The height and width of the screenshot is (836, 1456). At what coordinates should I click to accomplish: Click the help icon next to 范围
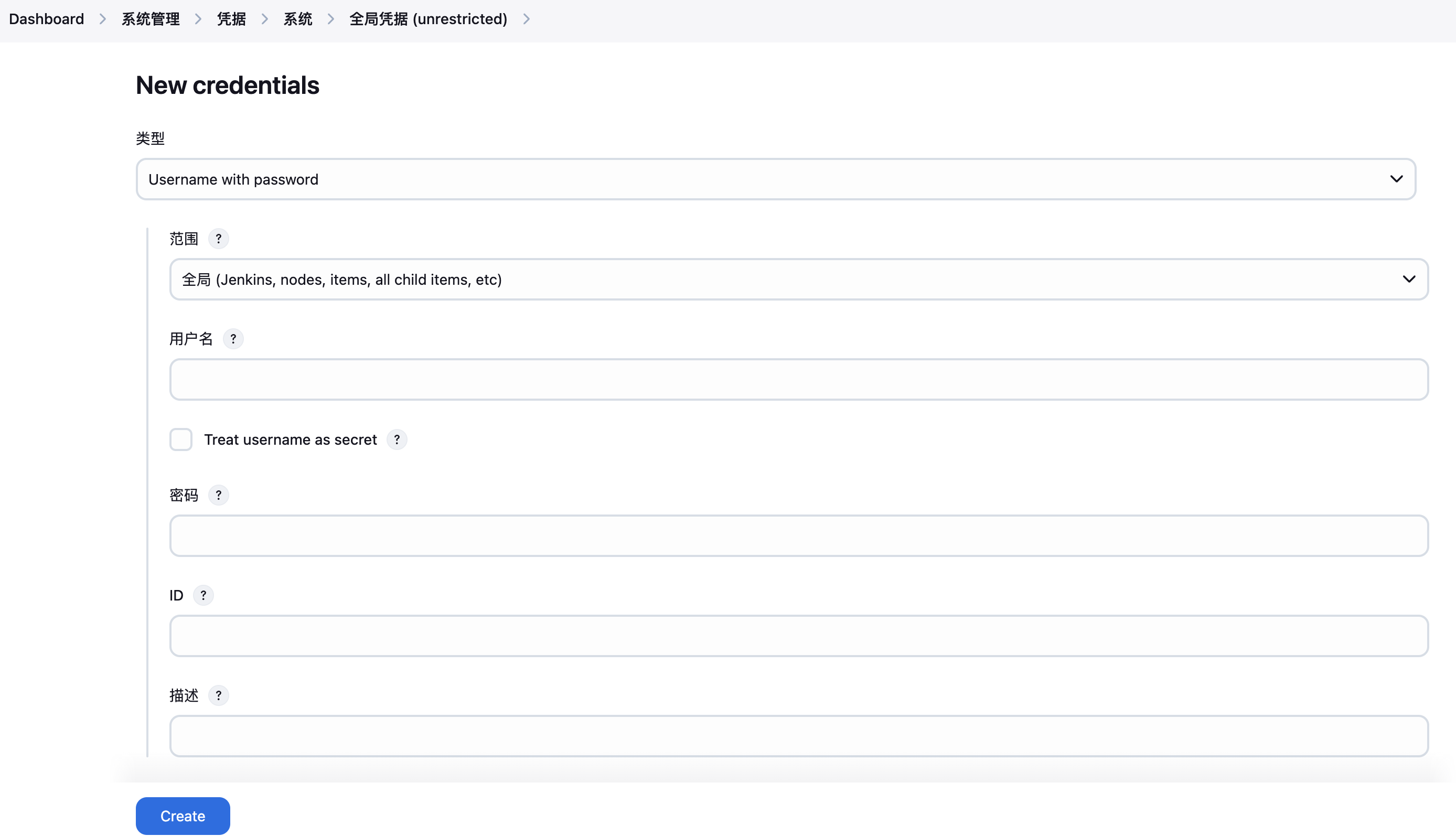pyautogui.click(x=219, y=238)
